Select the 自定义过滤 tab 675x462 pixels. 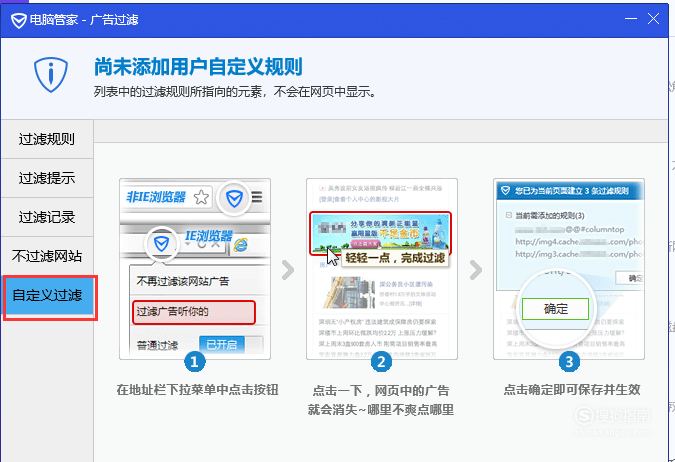click(x=50, y=298)
